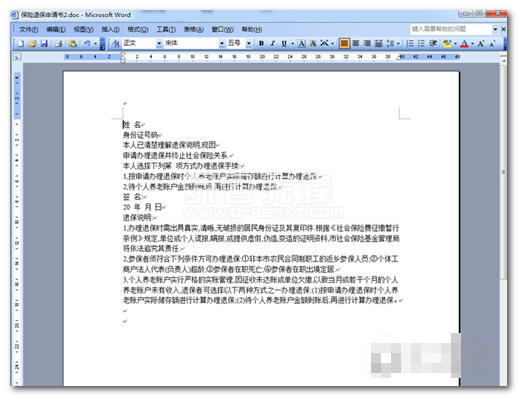Grow font size with the large A icon
Viewport: 518px width, 397px height.
coord(481,43)
